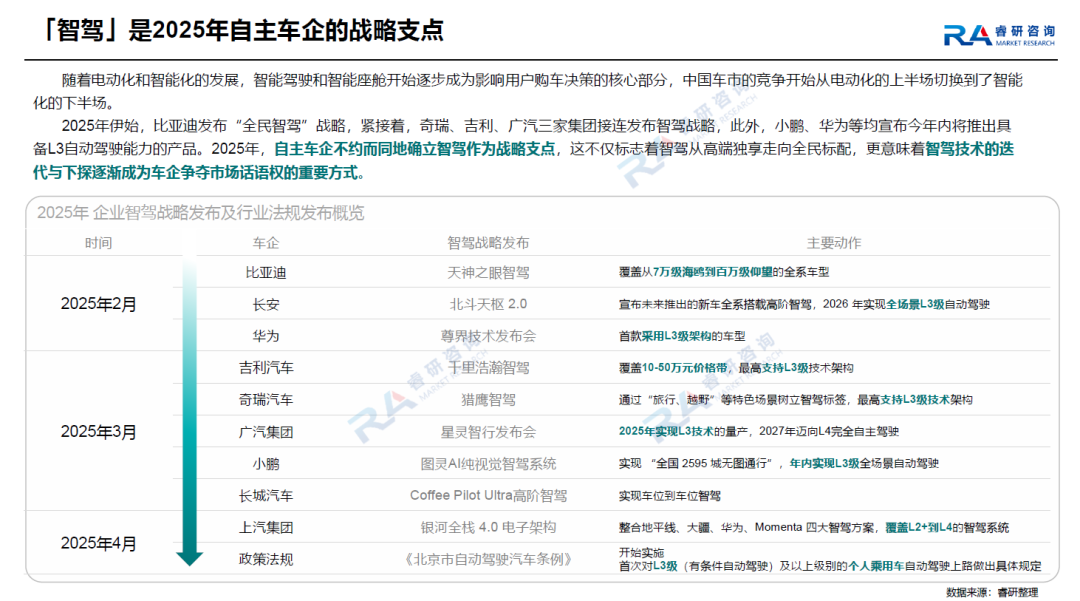Click the RA 睿研咨询 logo
Image resolution: width=1080 pixels, height=601 pixels.
click(999, 34)
